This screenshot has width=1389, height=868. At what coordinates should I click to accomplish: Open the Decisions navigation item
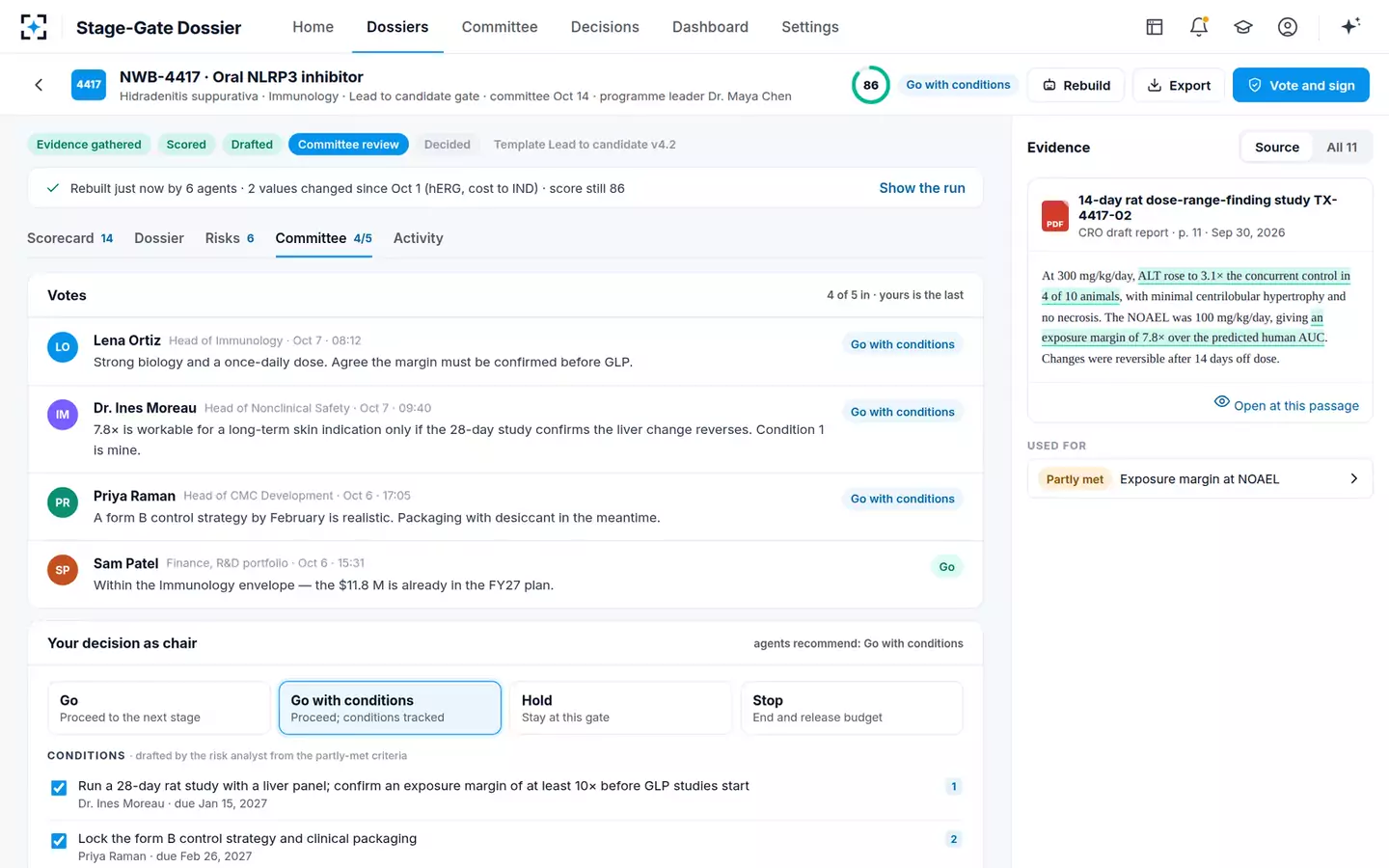[x=605, y=27]
